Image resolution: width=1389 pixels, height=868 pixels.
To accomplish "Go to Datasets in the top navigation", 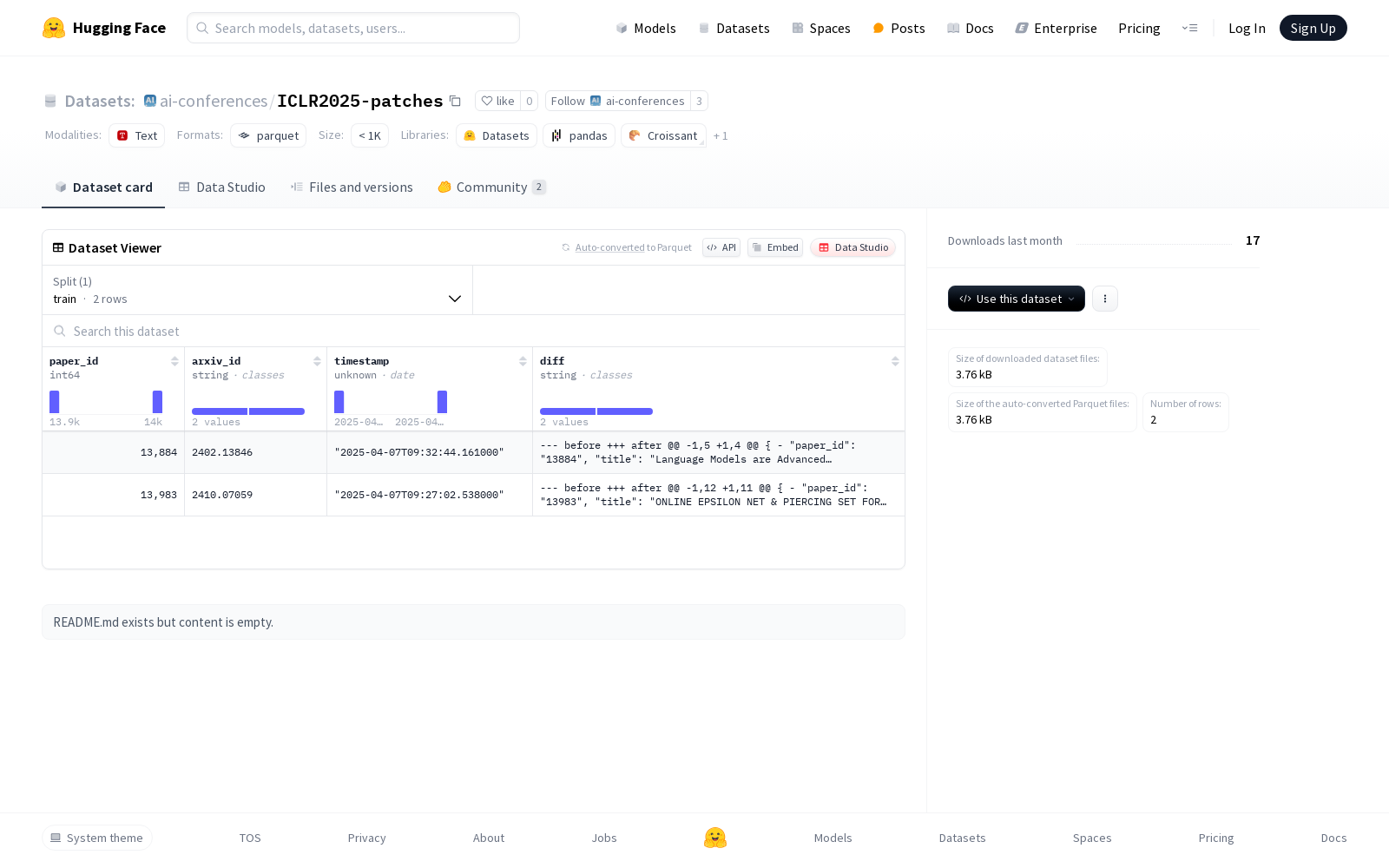I will 734,28.
